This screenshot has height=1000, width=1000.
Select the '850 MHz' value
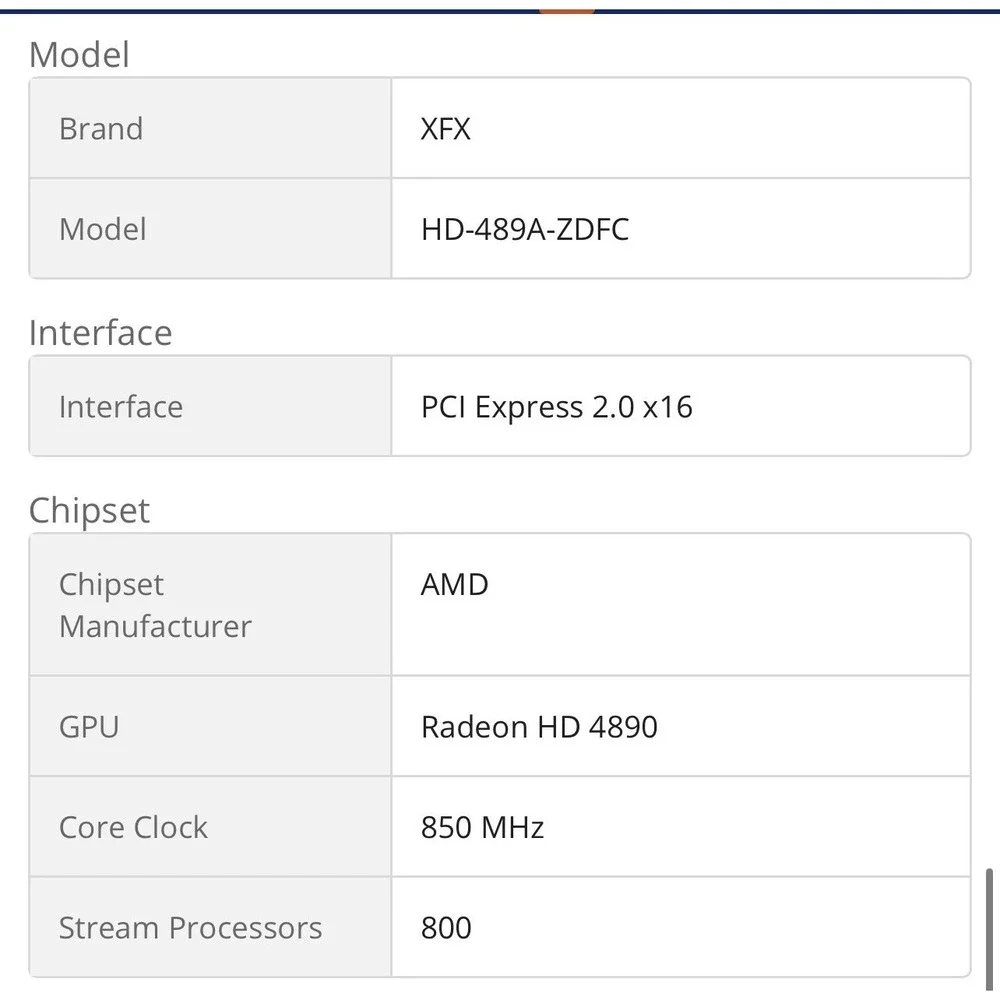tap(482, 827)
